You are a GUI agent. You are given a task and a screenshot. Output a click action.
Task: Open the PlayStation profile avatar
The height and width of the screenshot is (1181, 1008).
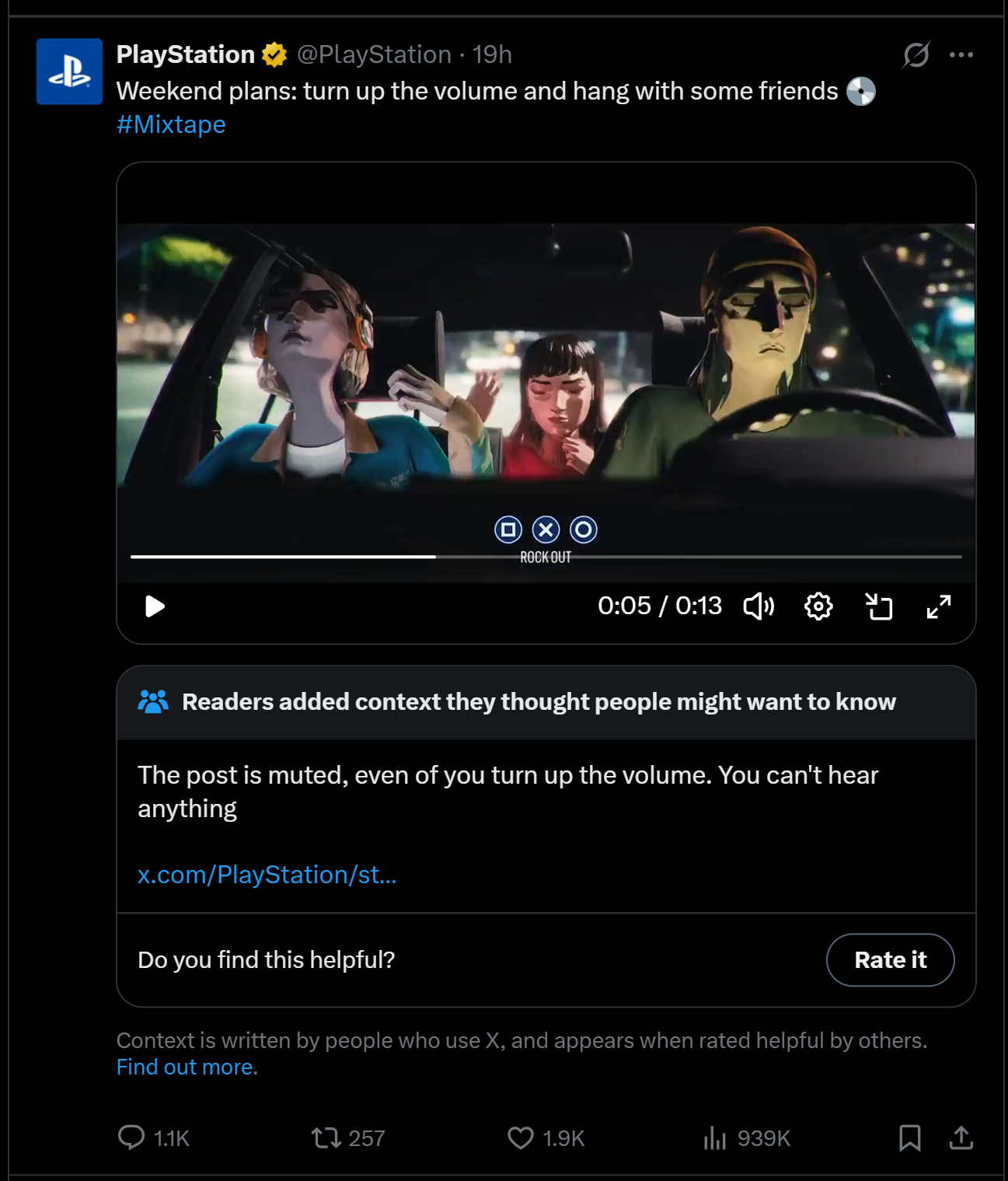[x=69, y=72]
